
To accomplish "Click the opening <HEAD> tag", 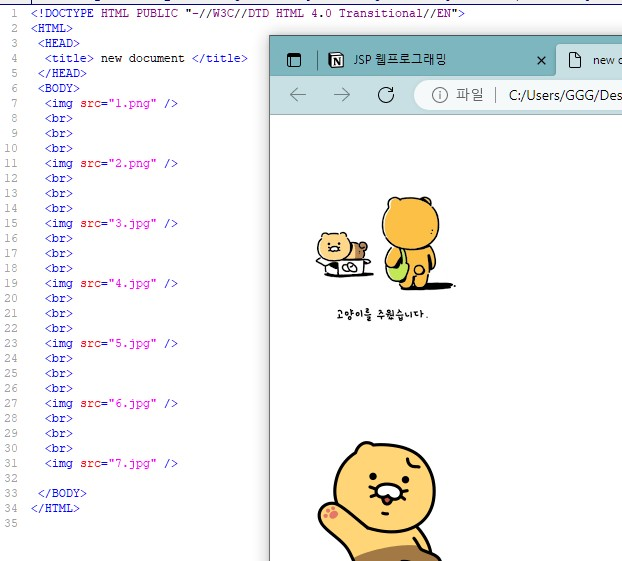I will 59,43.
